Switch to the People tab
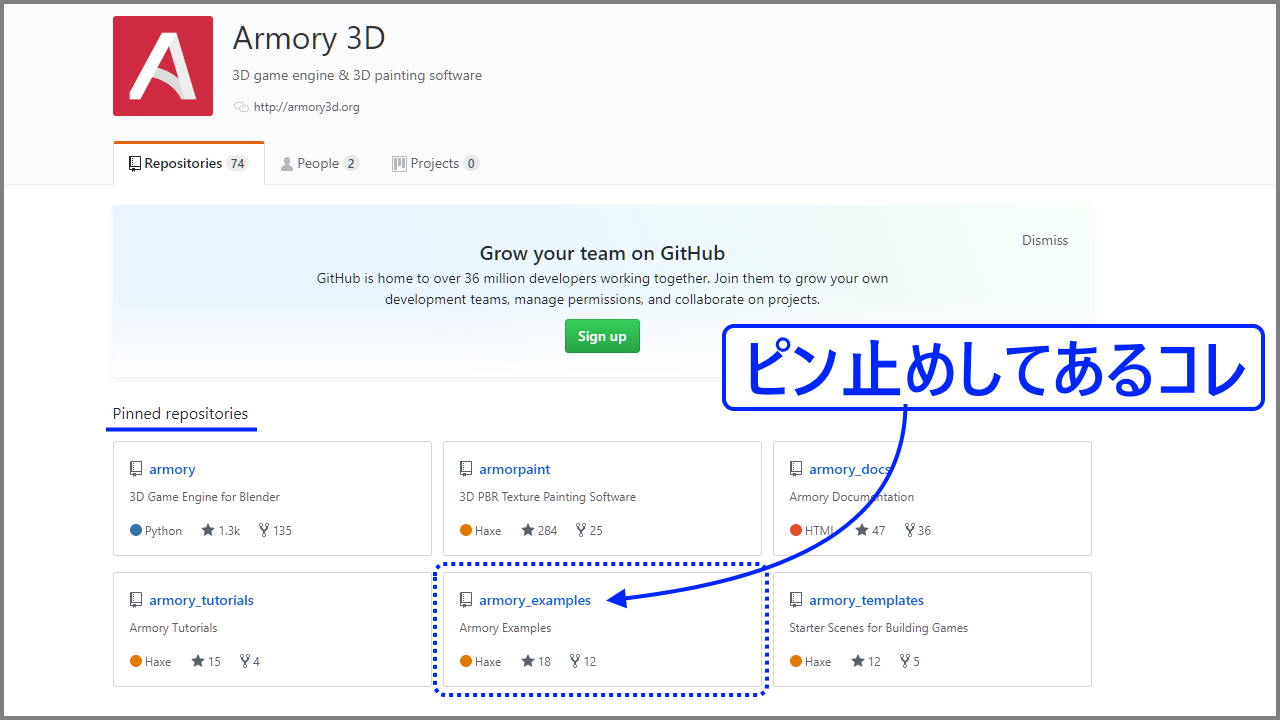Screen dimensions: 1280x720 [318, 162]
